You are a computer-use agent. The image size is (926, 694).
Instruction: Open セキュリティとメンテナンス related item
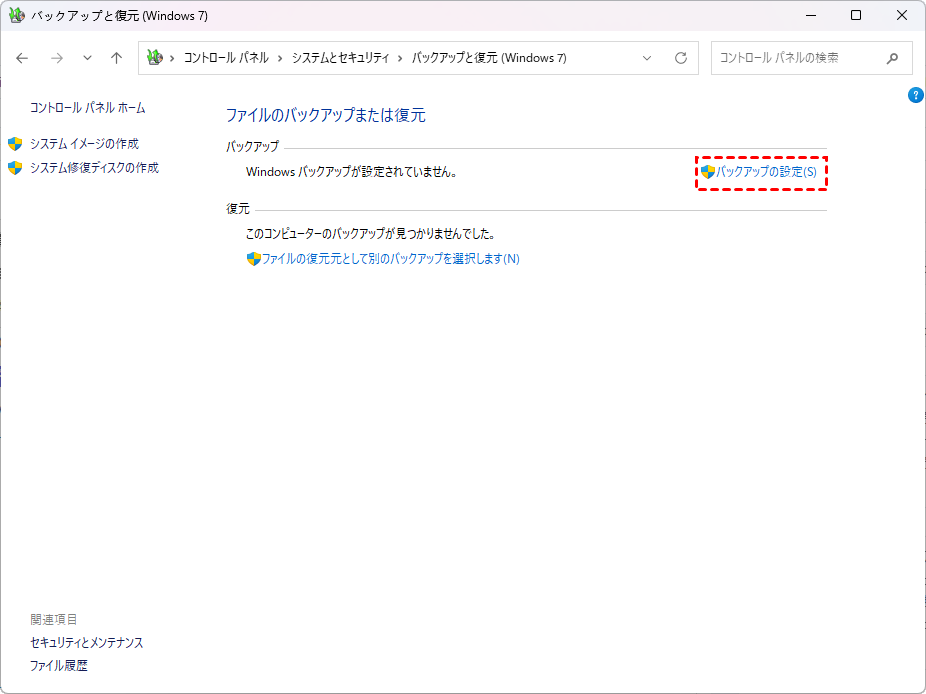[x=87, y=643]
